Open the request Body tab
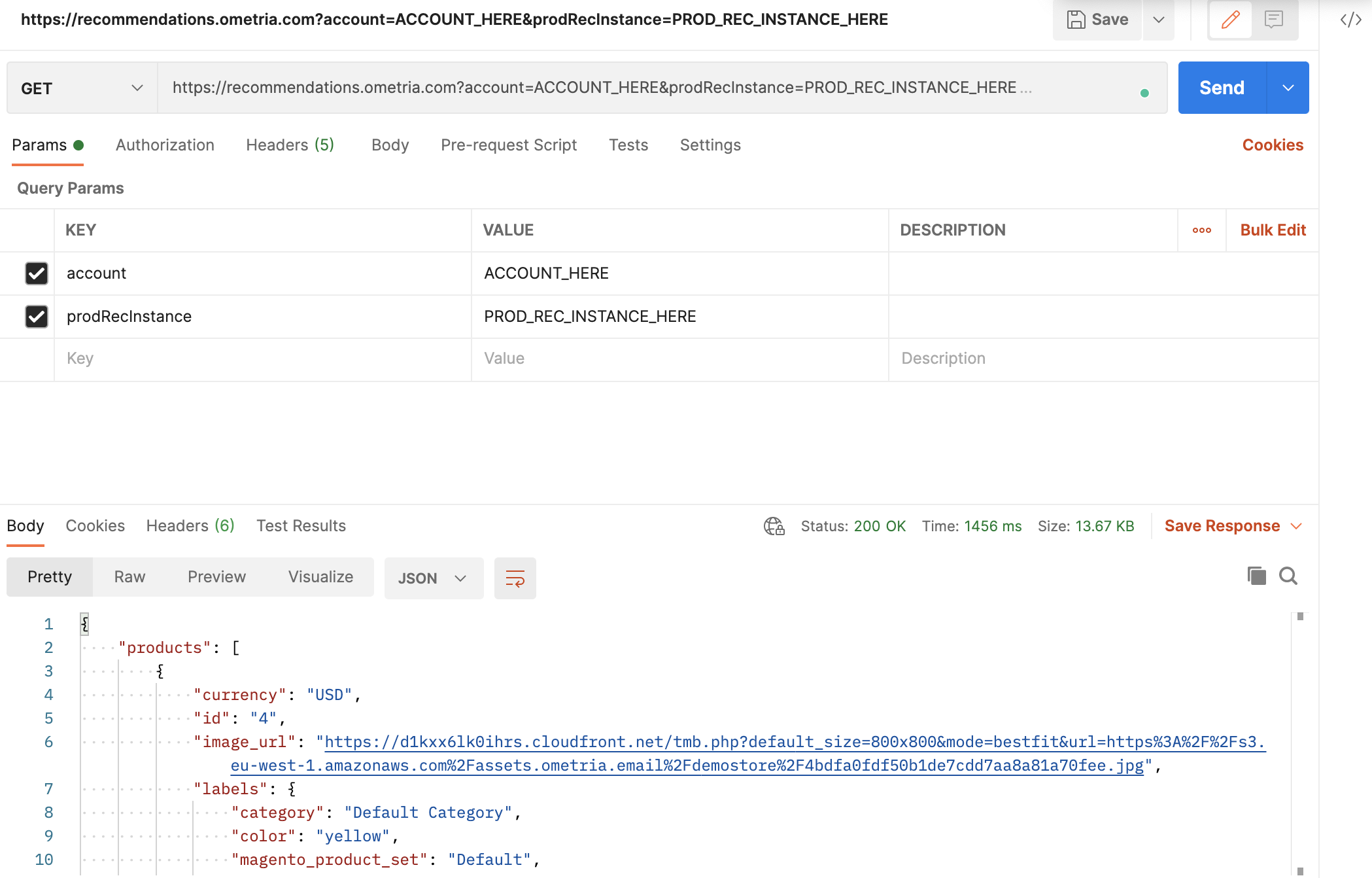 point(390,145)
